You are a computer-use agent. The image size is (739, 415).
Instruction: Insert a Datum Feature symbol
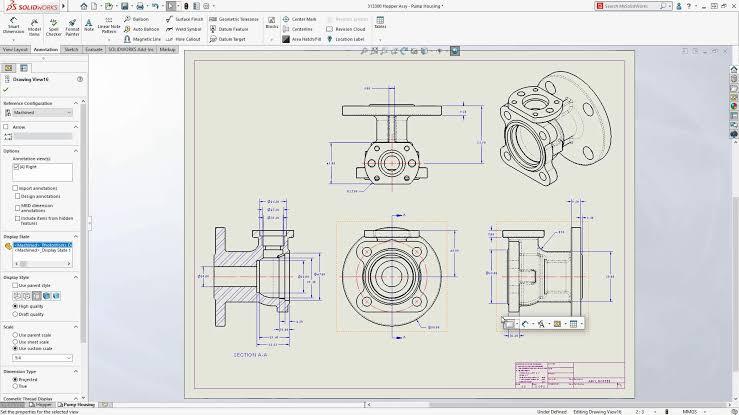tap(229, 29)
